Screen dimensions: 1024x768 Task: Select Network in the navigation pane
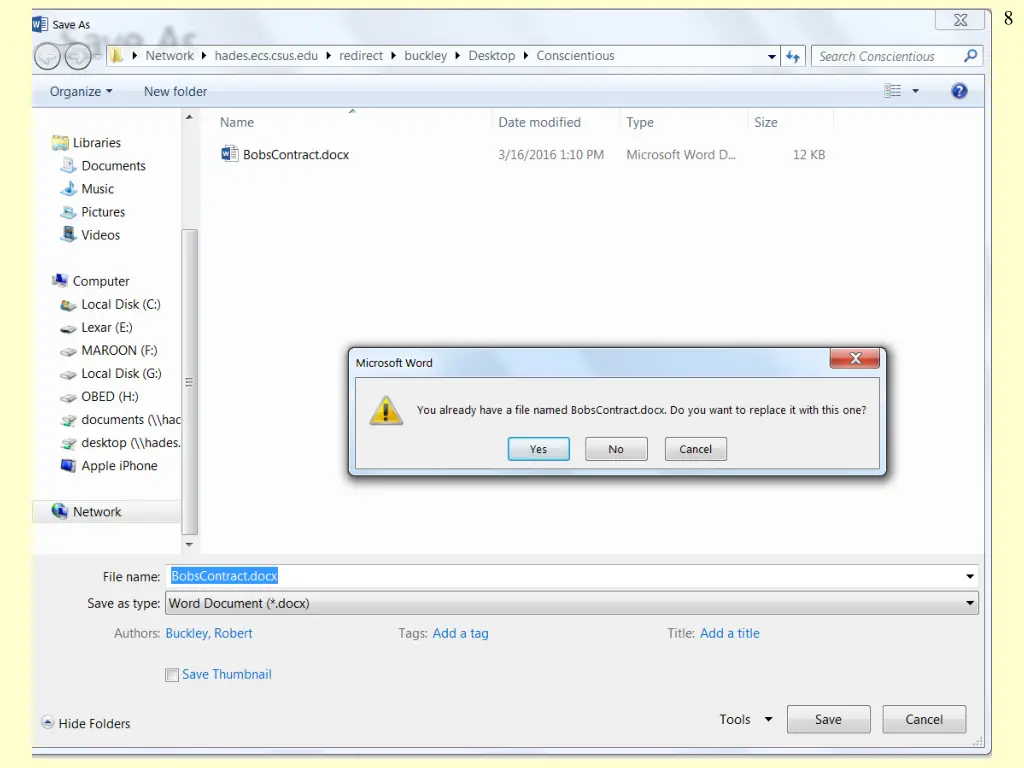[x=97, y=512]
